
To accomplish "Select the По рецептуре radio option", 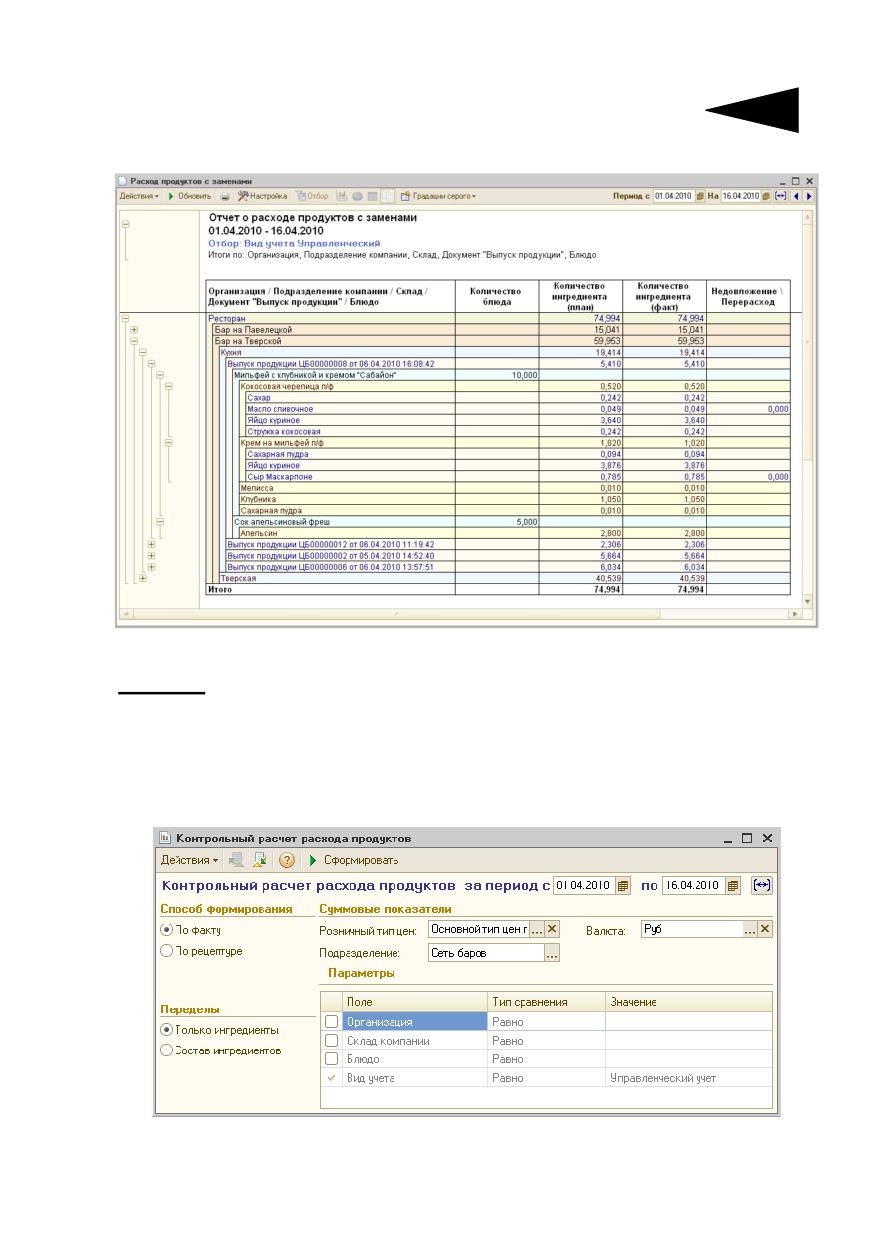I will pyautogui.click(x=201, y=952).
